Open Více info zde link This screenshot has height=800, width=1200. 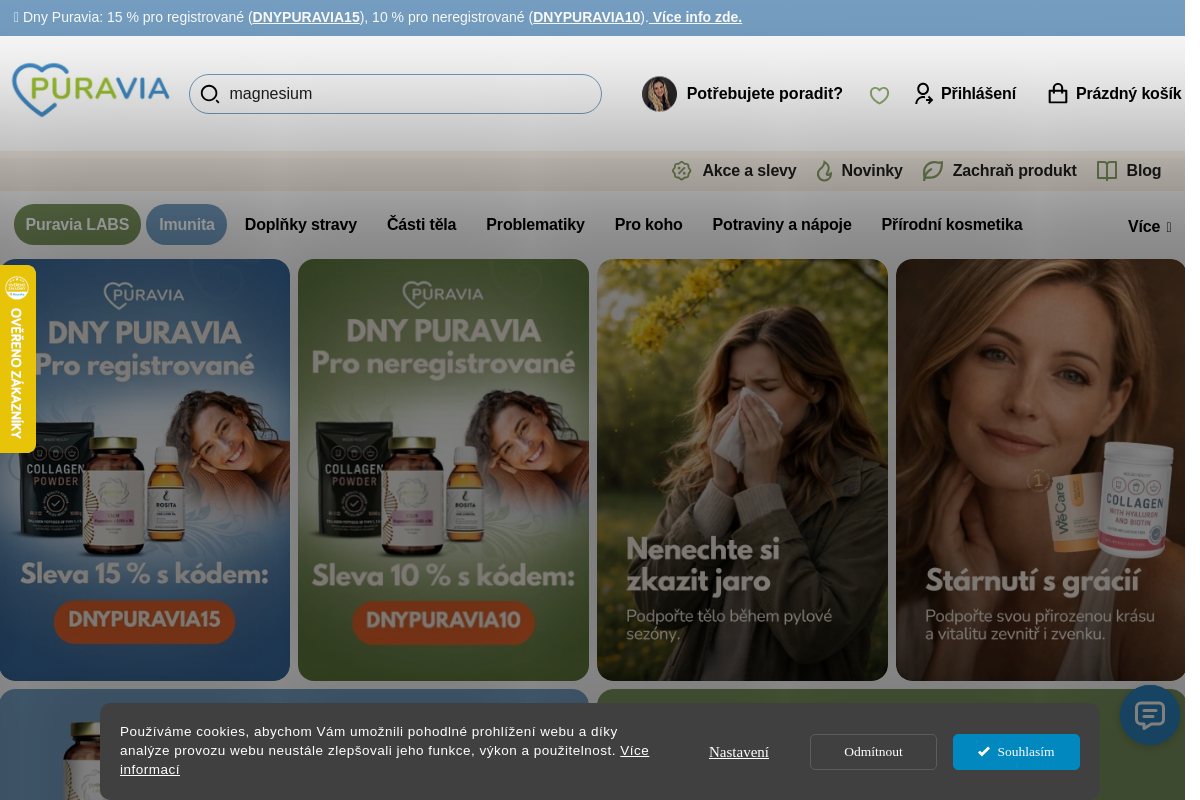click(697, 17)
